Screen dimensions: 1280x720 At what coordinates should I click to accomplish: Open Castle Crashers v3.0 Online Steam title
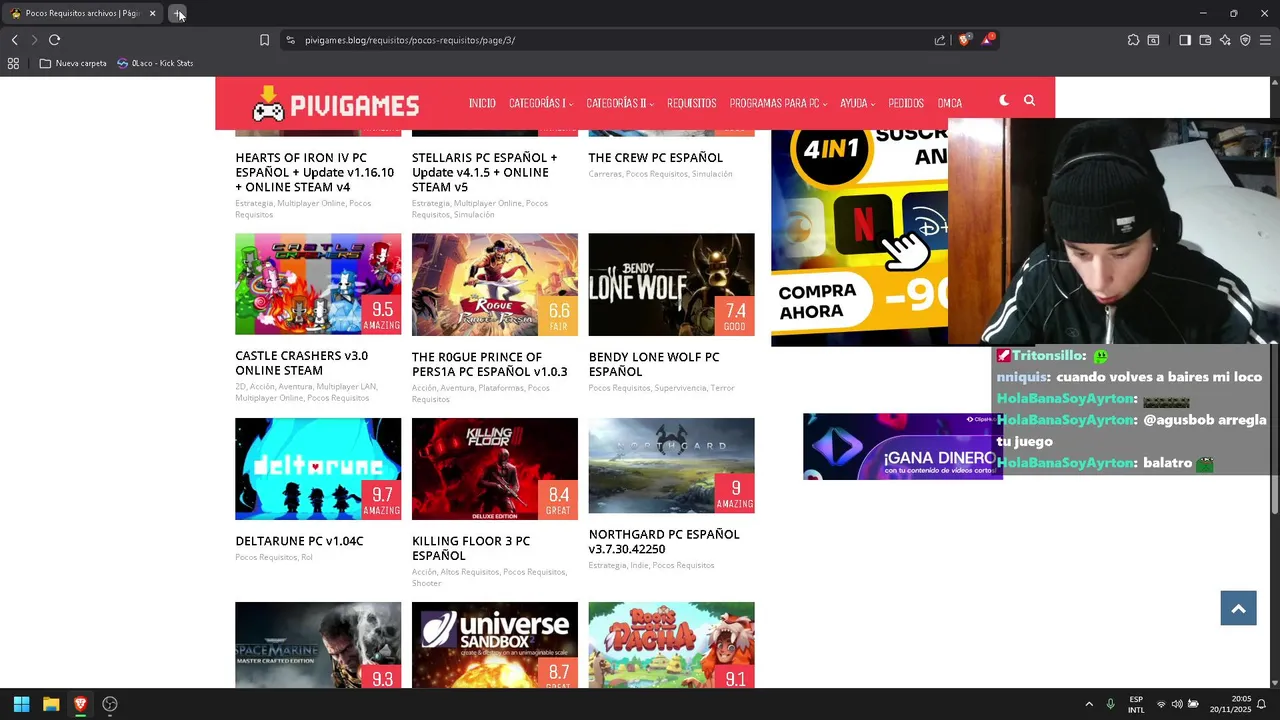pos(301,363)
